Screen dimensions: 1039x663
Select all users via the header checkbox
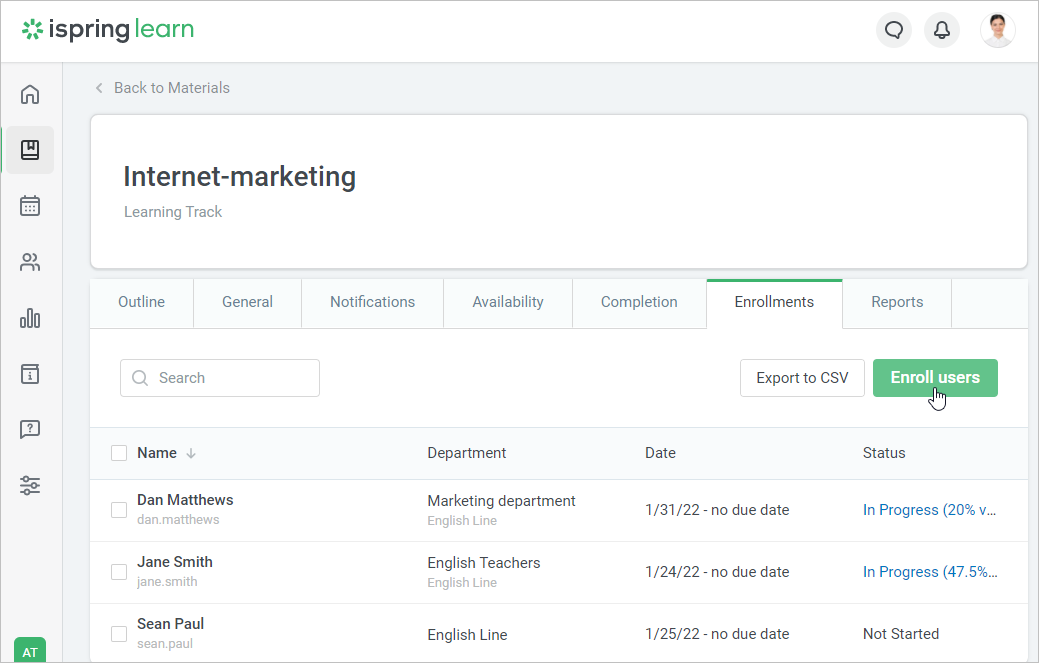pos(118,452)
